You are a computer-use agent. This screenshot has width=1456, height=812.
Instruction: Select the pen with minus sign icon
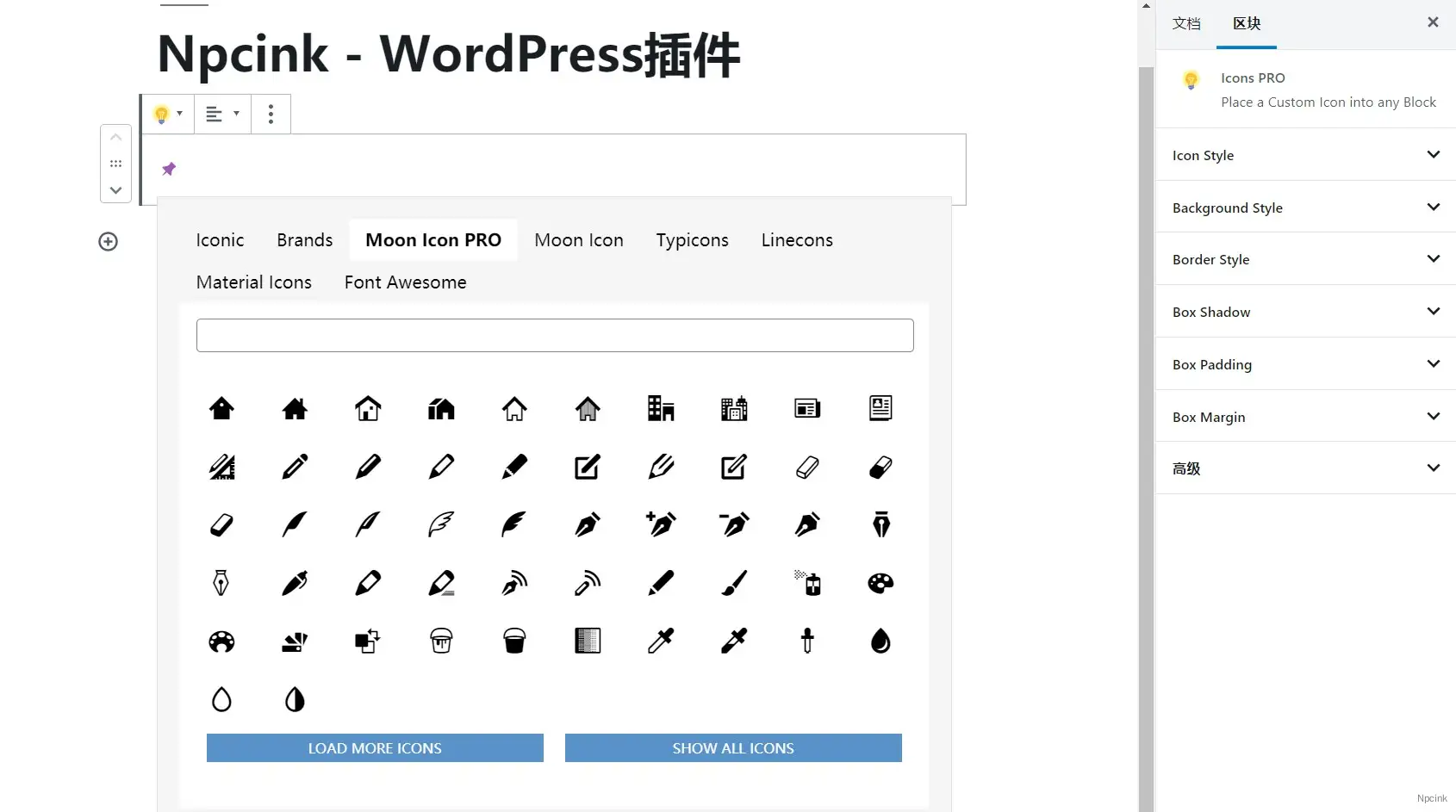(x=734, y=524)
